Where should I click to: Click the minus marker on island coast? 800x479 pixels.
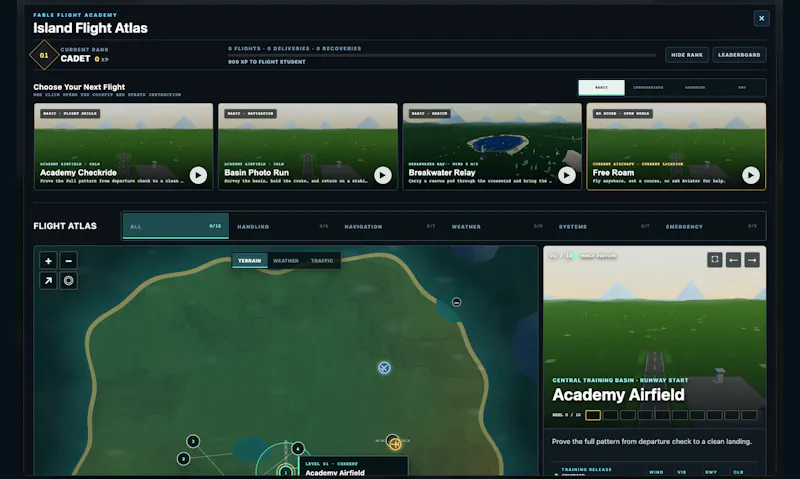pos(457,302)
